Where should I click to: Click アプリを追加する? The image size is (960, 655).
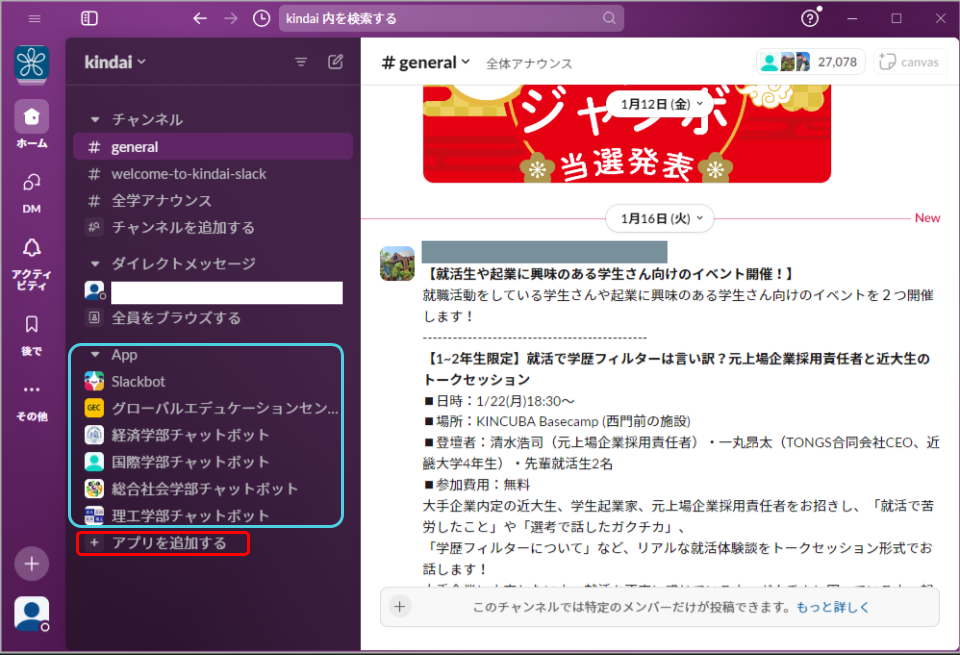click(x=168, y=543)
